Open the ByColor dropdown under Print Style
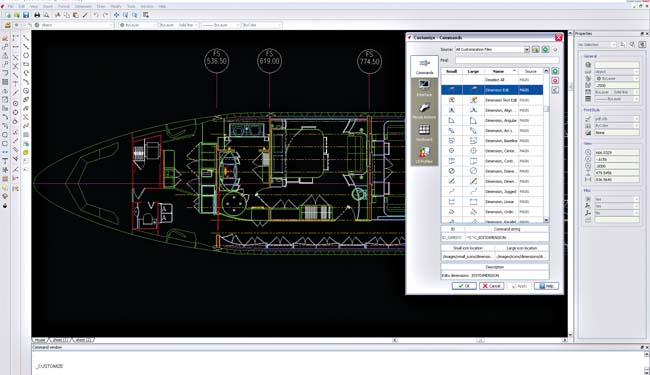The height and width of the screenshot is (375, 650). [x=617, y=126]
